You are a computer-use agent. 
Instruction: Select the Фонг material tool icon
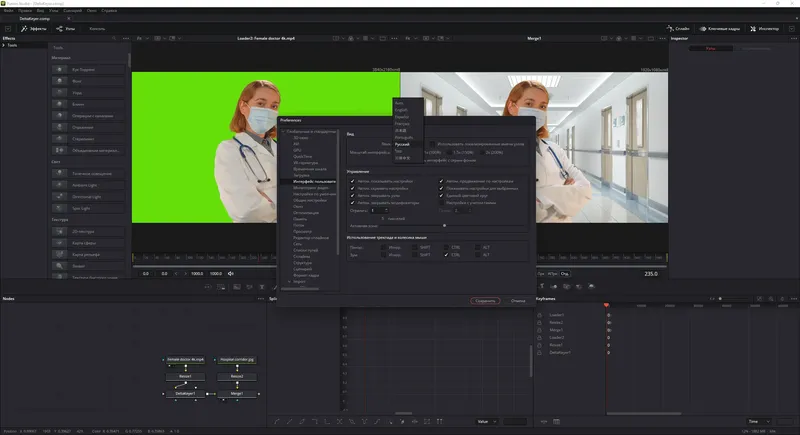(x=60, y=81)
